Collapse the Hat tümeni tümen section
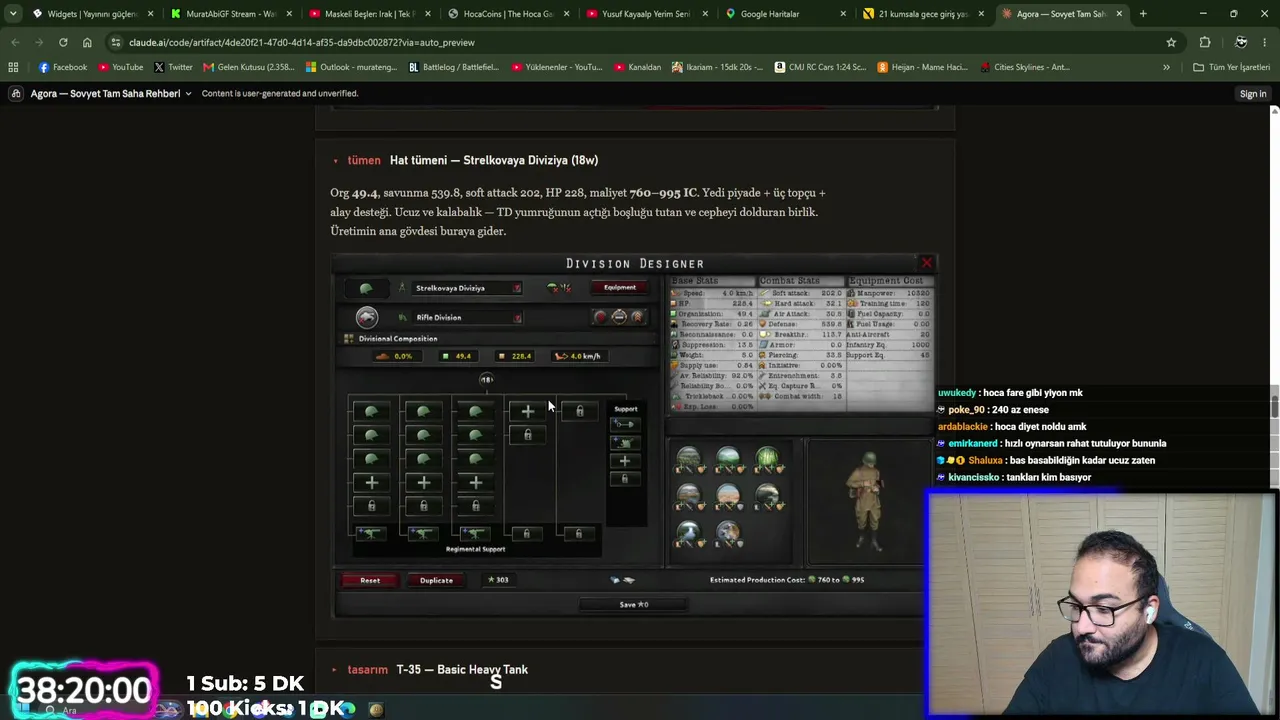 point(336,161)
